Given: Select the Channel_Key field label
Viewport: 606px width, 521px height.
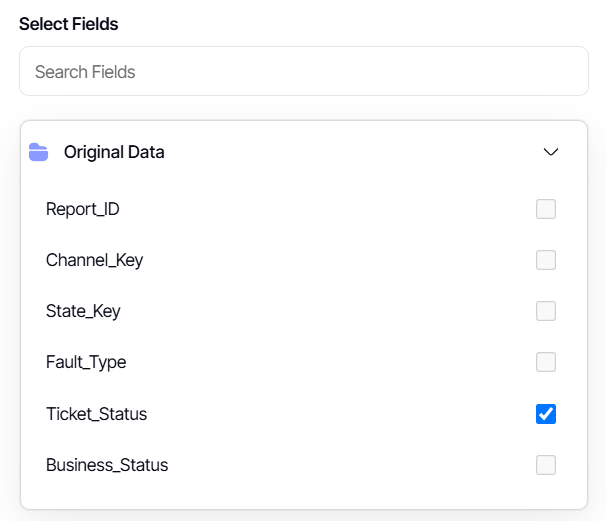Looking at the screenshot, I should click(94, 260).
